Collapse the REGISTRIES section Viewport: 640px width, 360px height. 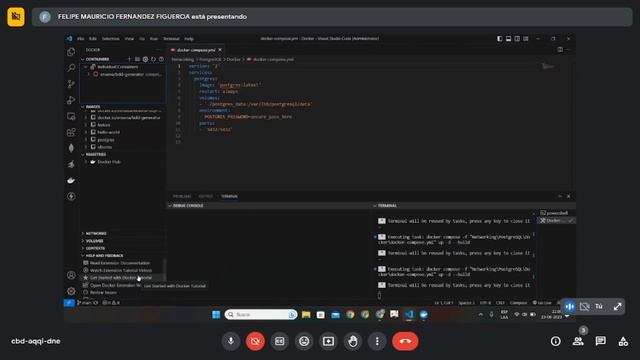tap(96, 155)
